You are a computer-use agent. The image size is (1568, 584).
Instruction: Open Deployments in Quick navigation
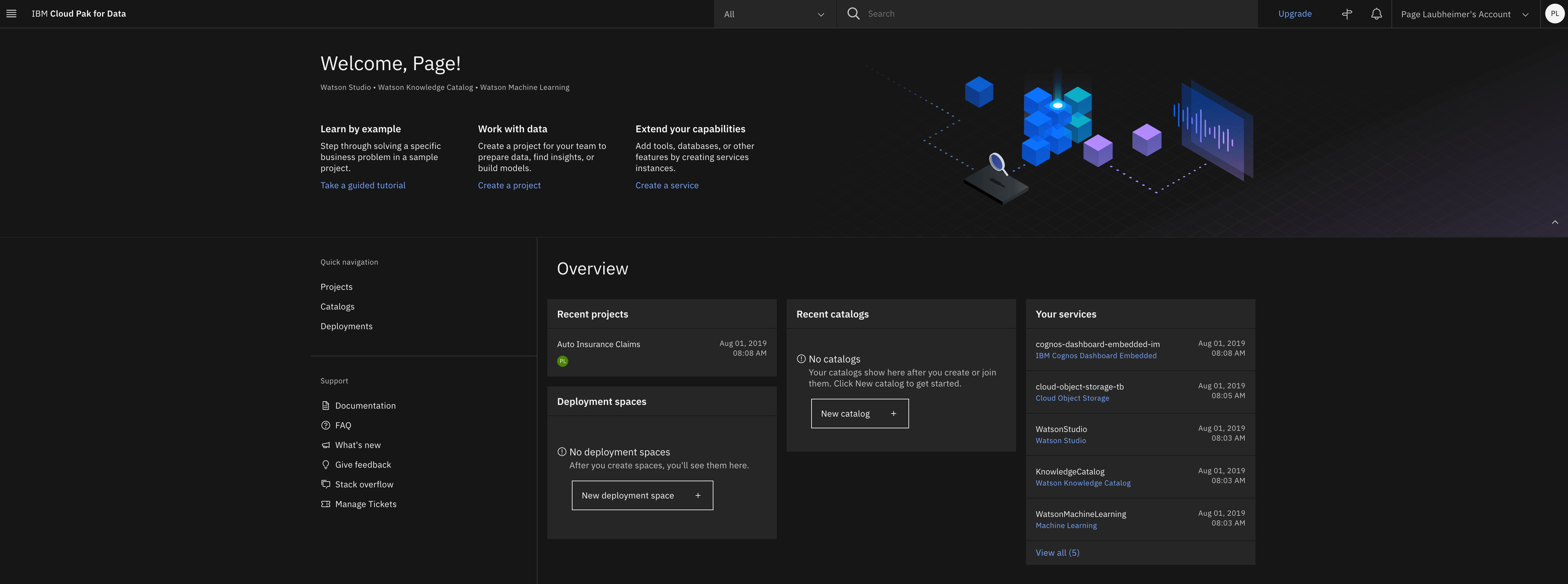click(x=346, y=326)
